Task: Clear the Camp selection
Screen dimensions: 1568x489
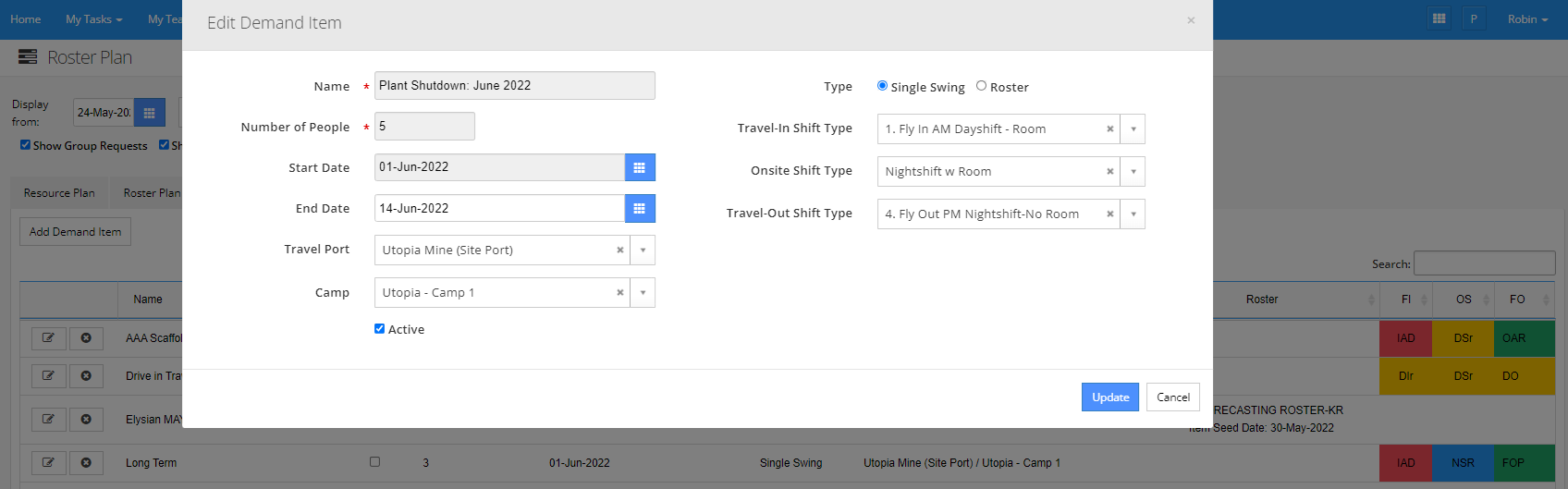Action: (619, 292)
